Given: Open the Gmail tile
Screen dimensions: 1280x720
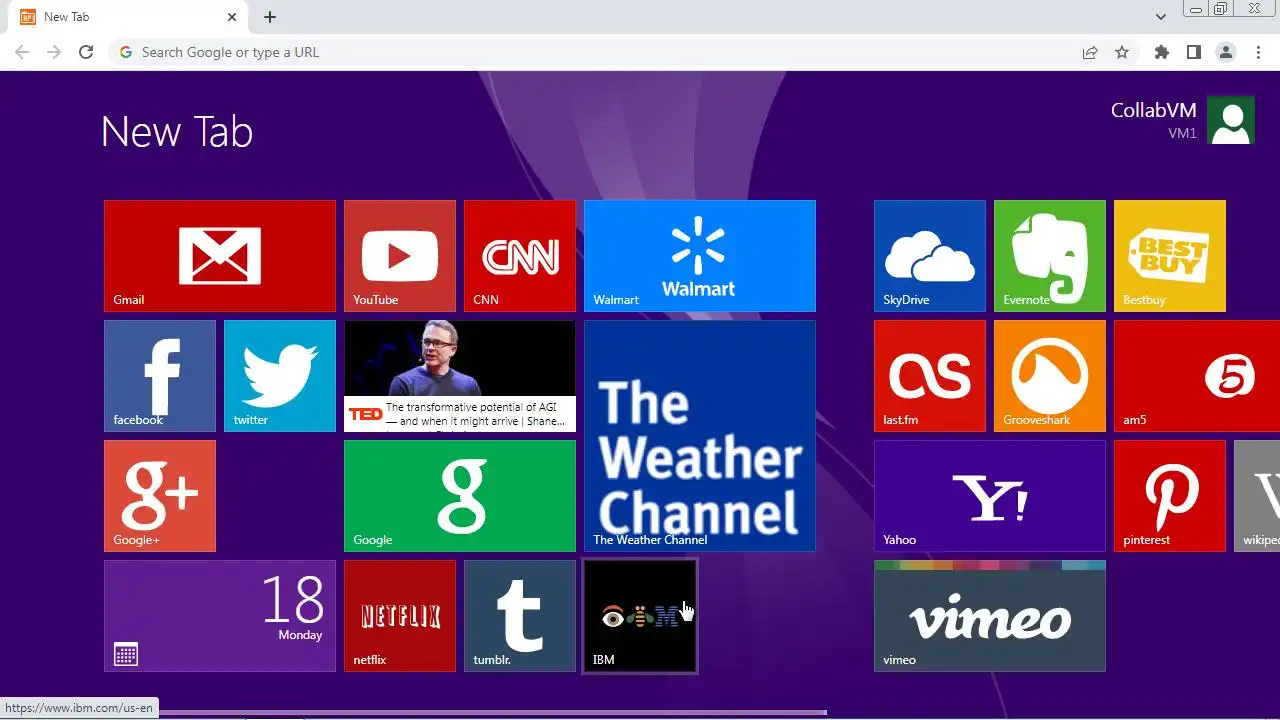Looking at the screenshot, I should click(220, 256).
